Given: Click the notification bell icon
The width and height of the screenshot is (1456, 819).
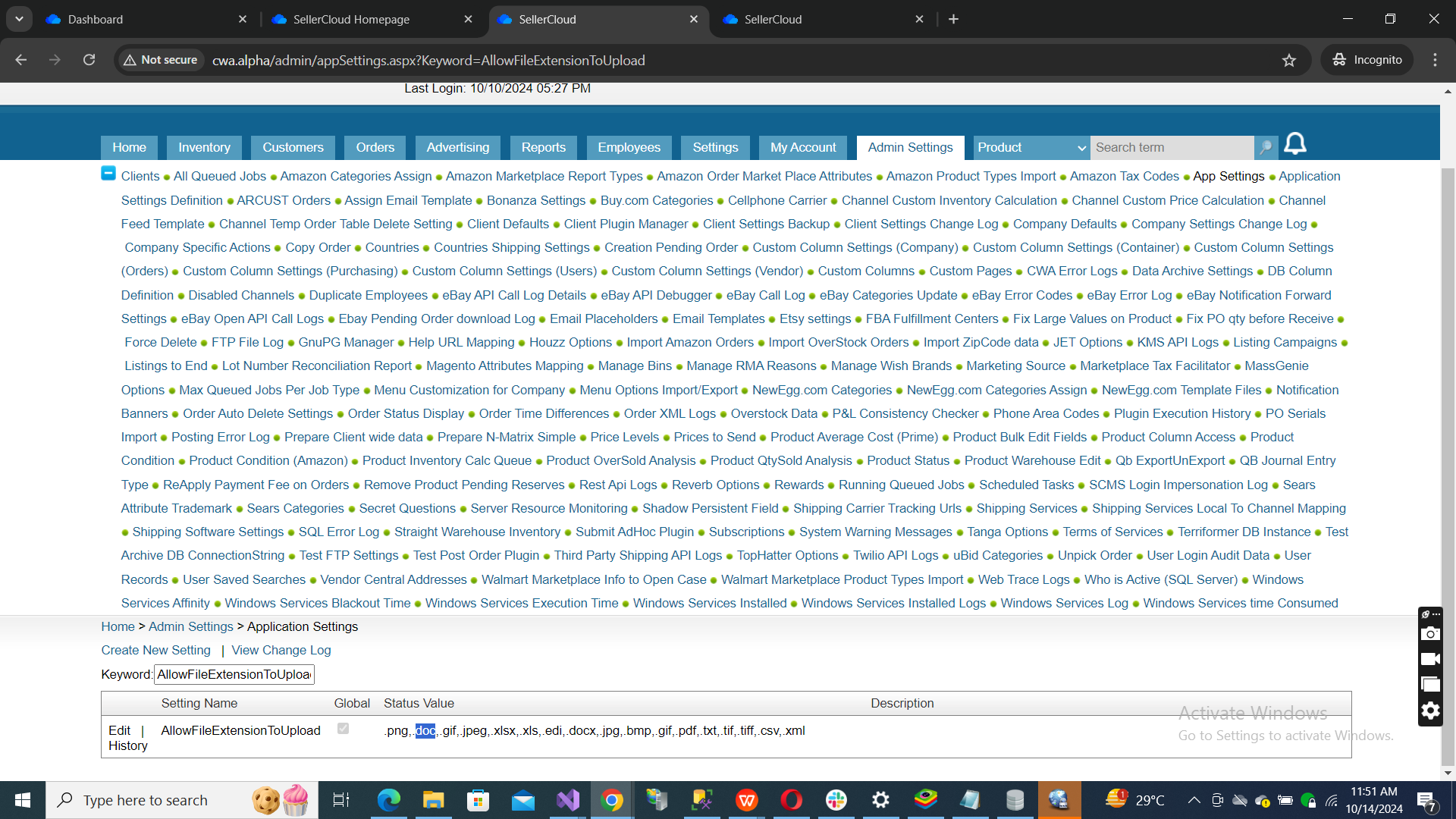Looking at the screenshot, I should [1295, 144].
